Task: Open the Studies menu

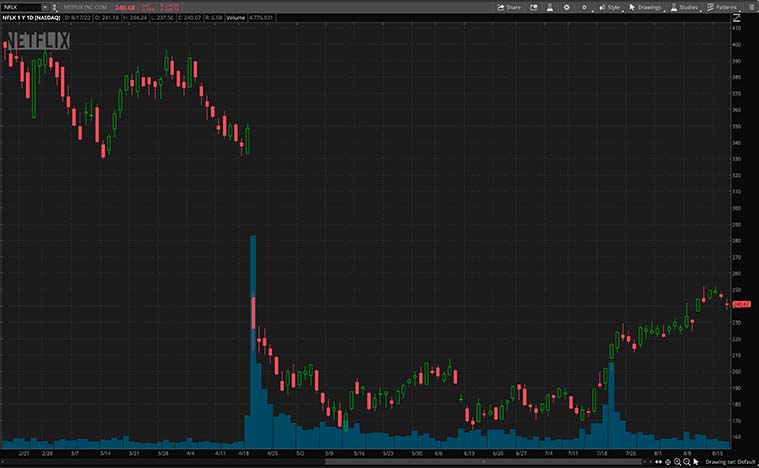Action: pyautogui.click(x=684, y=7)
